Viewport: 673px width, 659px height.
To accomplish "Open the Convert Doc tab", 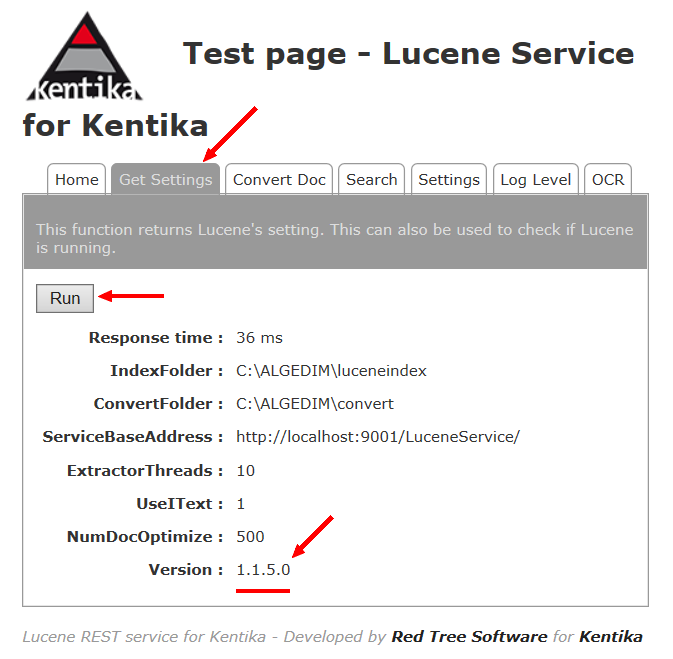I will [x=279, y=179].
